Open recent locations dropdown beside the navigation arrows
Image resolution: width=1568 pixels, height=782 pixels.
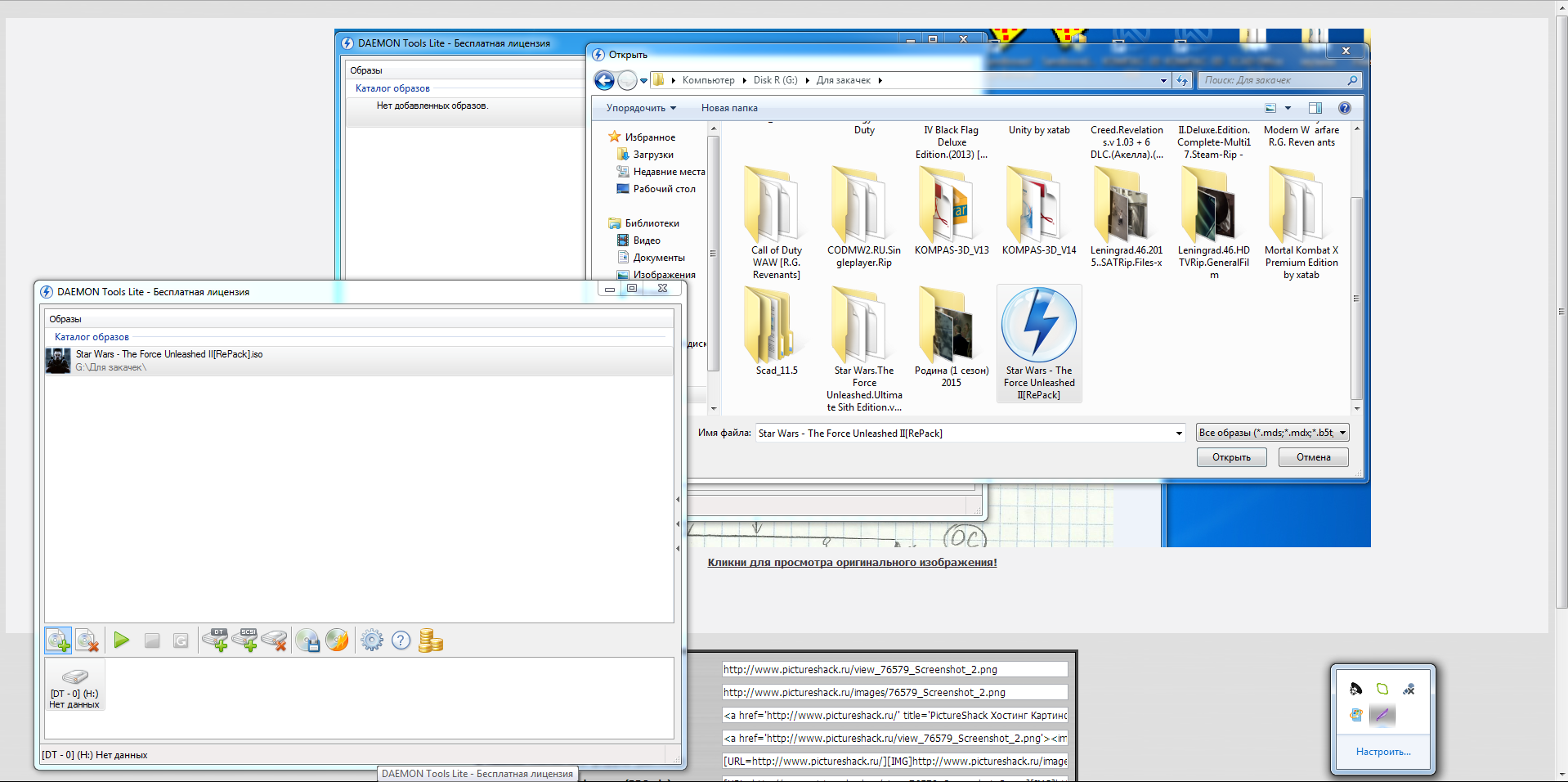click(x=644, y=80)
